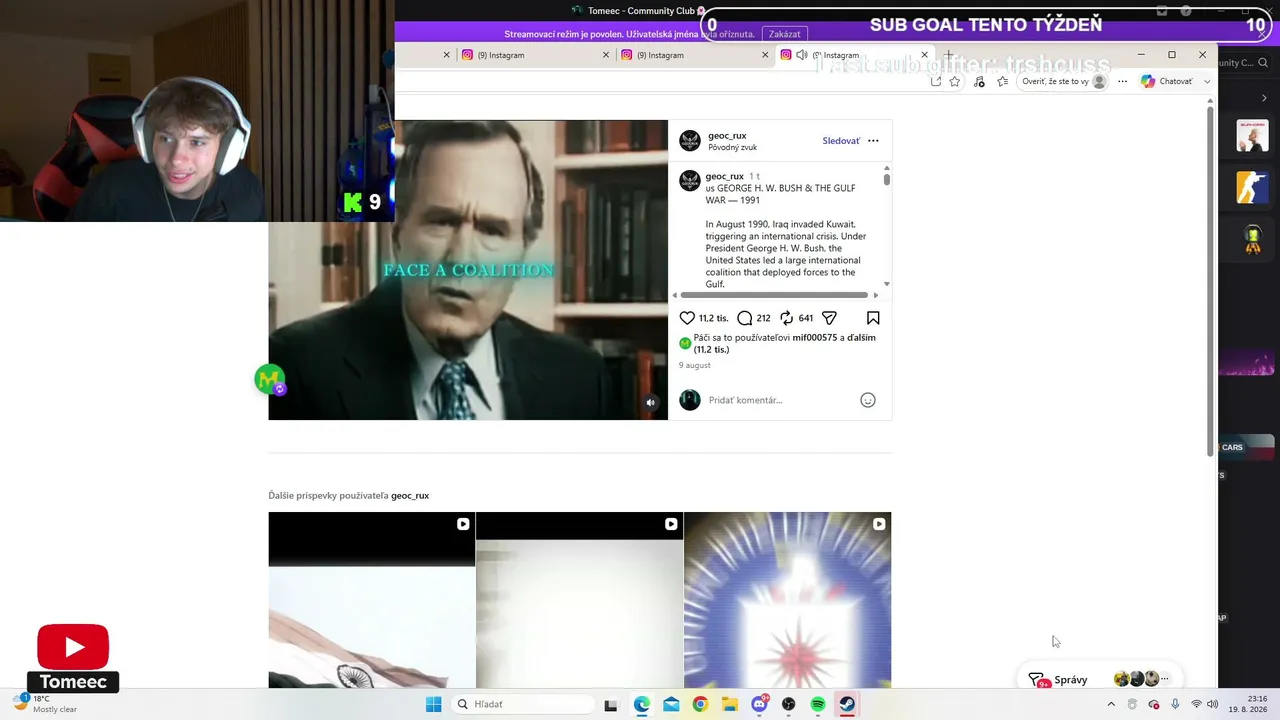Image resolution: width=1280 pixels, height=720 pixels.
Task: Repost the post using the repost icon
Action: 787,318
